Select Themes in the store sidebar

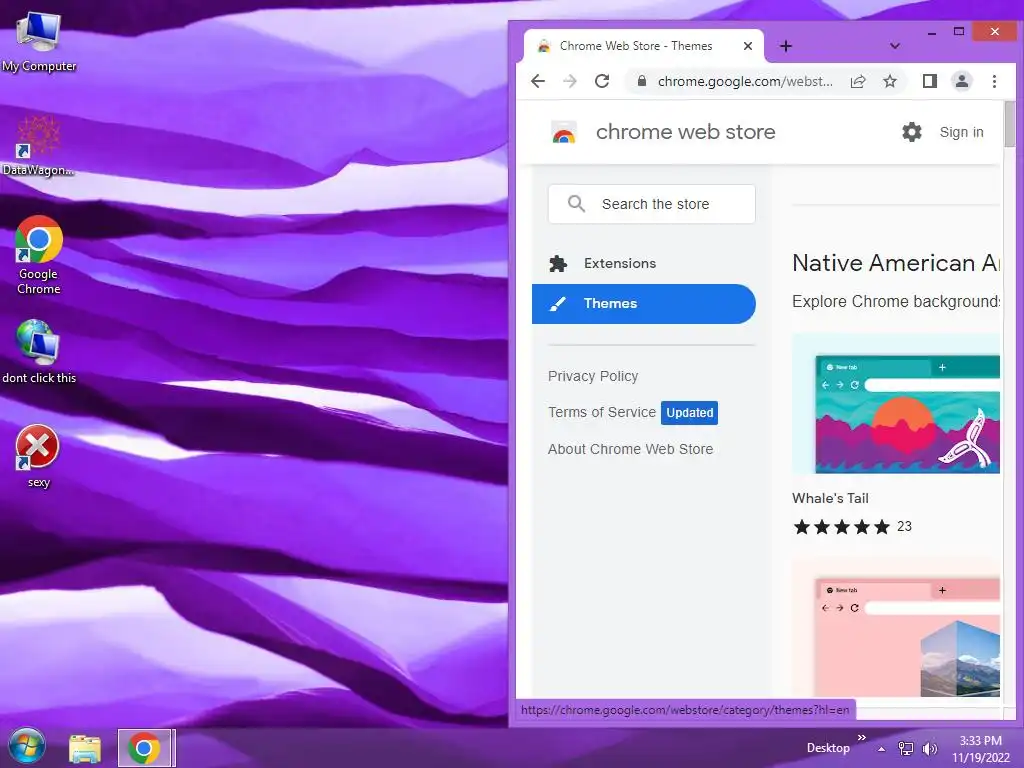tap(643, 304)
